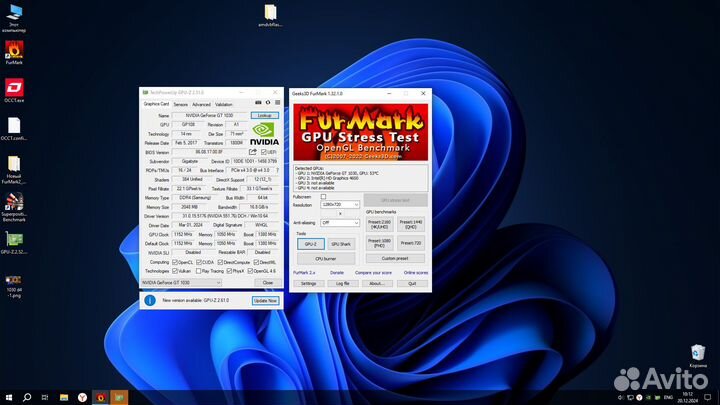Switch to the Graphics Card tab
This screenshot has width=720, height=405.
point(156,104)
